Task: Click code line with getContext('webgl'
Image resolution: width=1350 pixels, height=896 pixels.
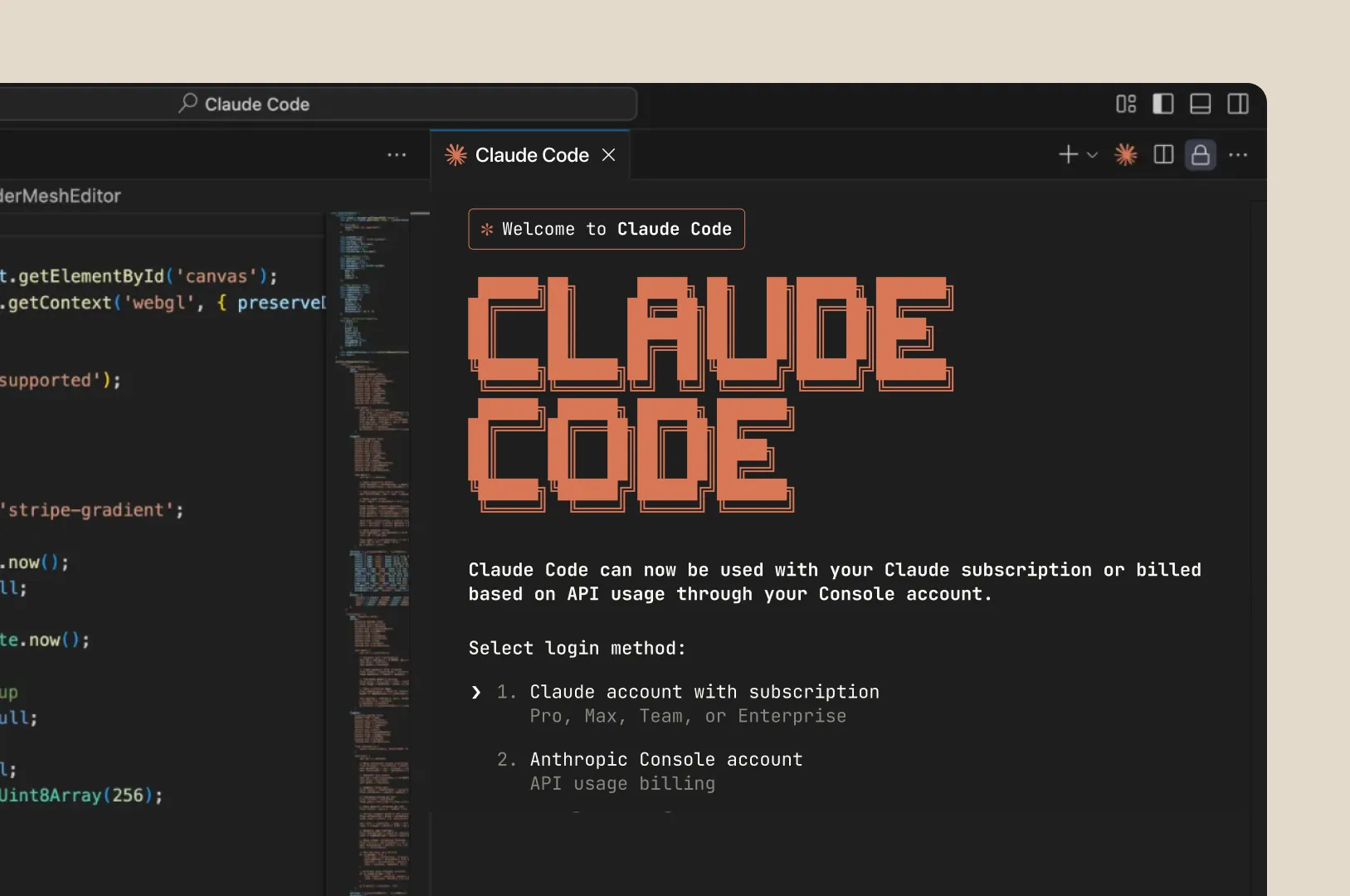Action: pyautogui.click(x=163, y=303)
